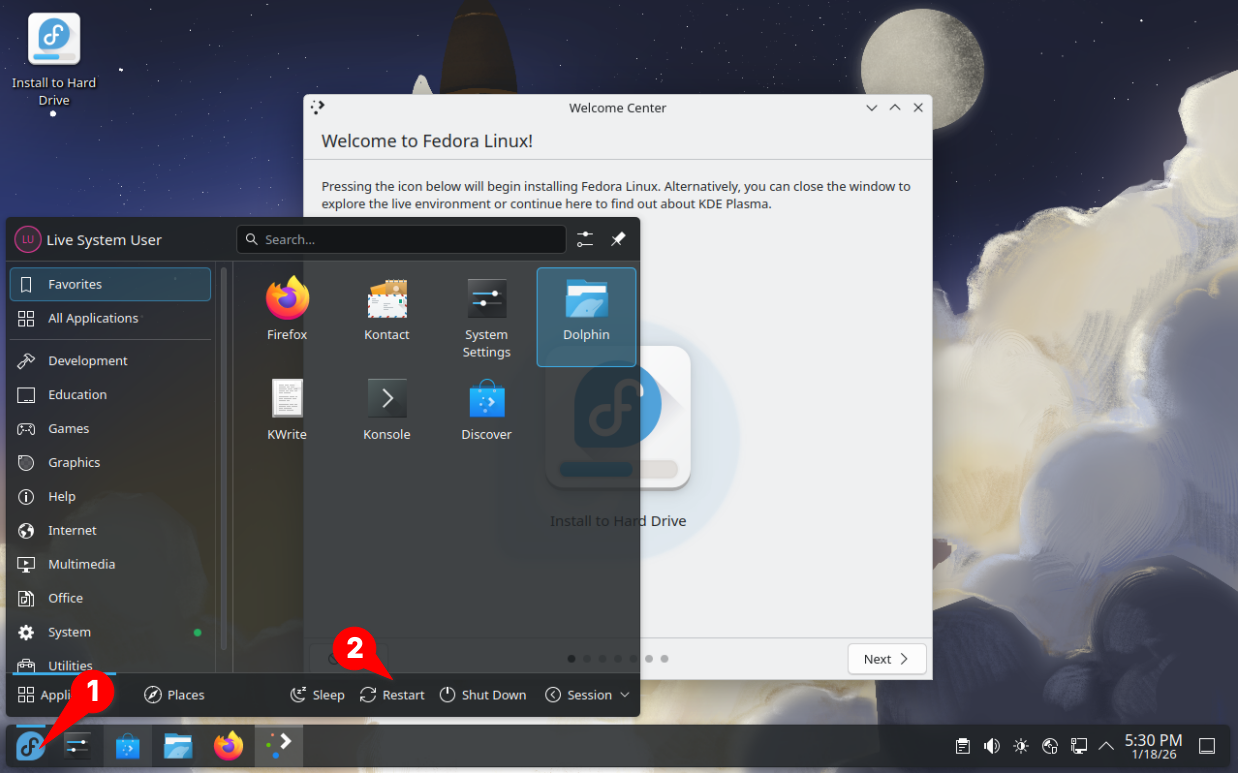Click Next in the Welcome Center

[x=886, y=659]
